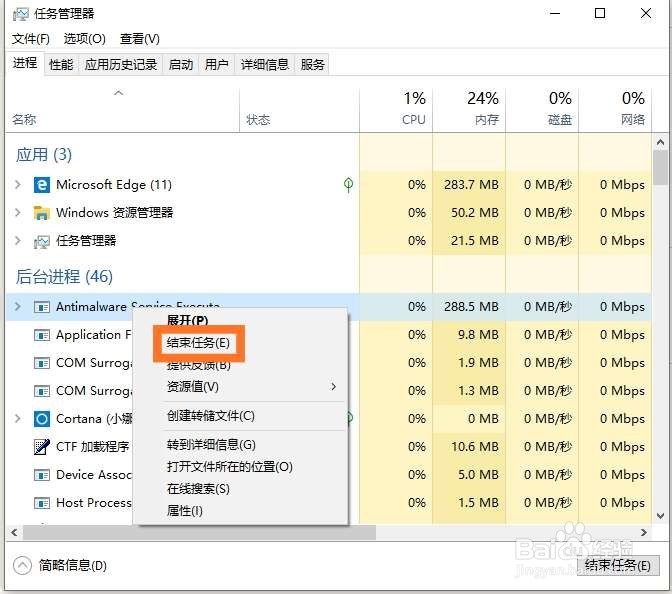The image size is (672, 594).
Task: Click the scroll down arrow
Action: tap(661, 516)
